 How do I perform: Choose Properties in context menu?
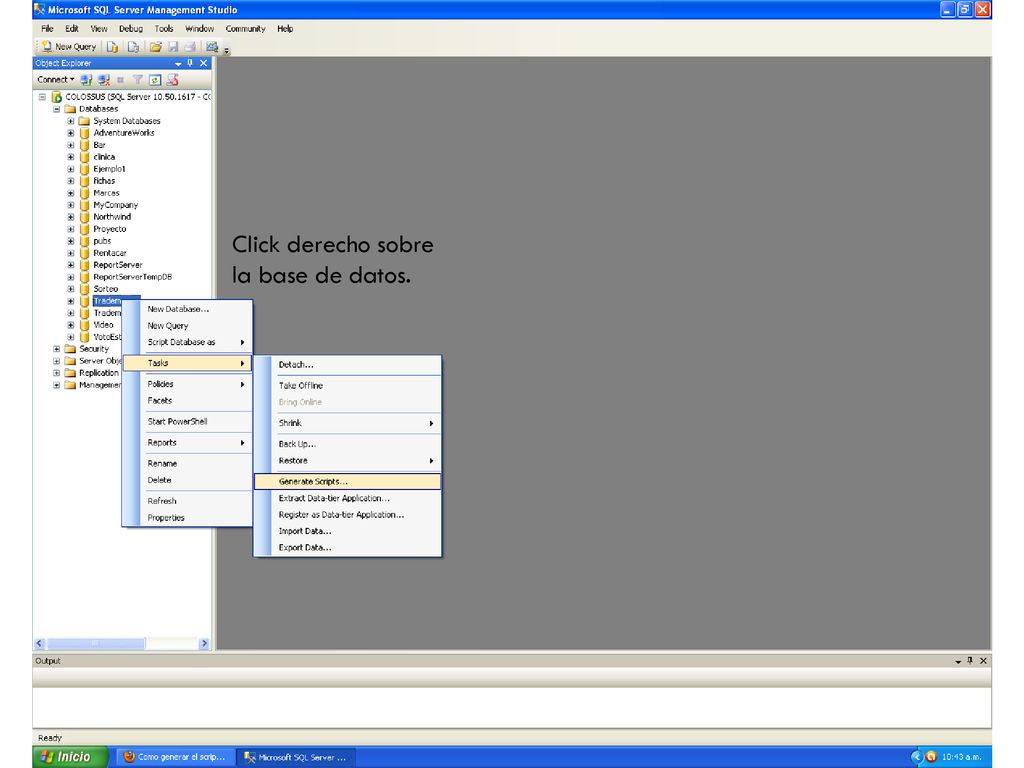(x=187, y=518)
